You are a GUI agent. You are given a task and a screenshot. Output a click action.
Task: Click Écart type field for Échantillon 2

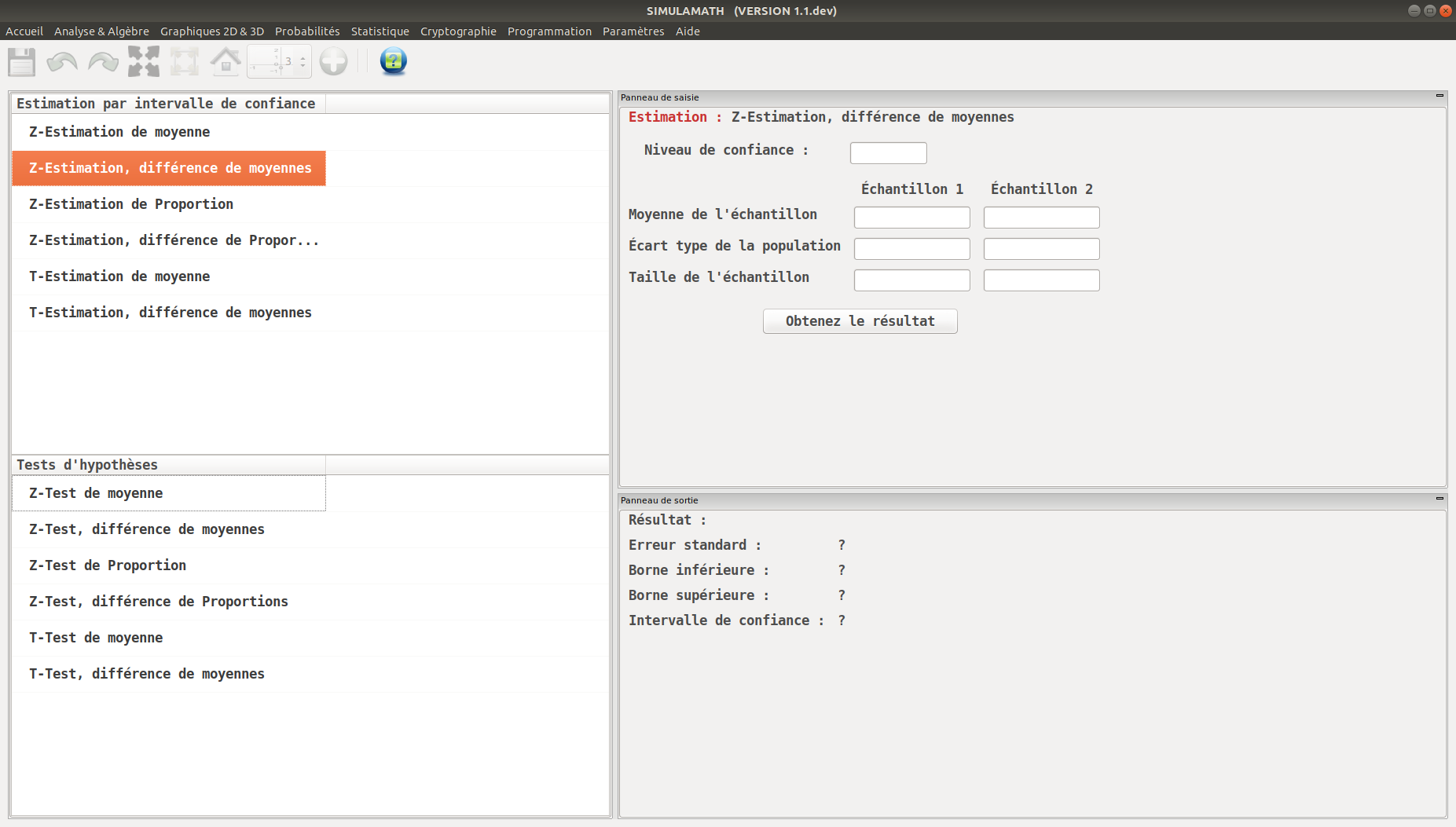[x=1041, y=249]
